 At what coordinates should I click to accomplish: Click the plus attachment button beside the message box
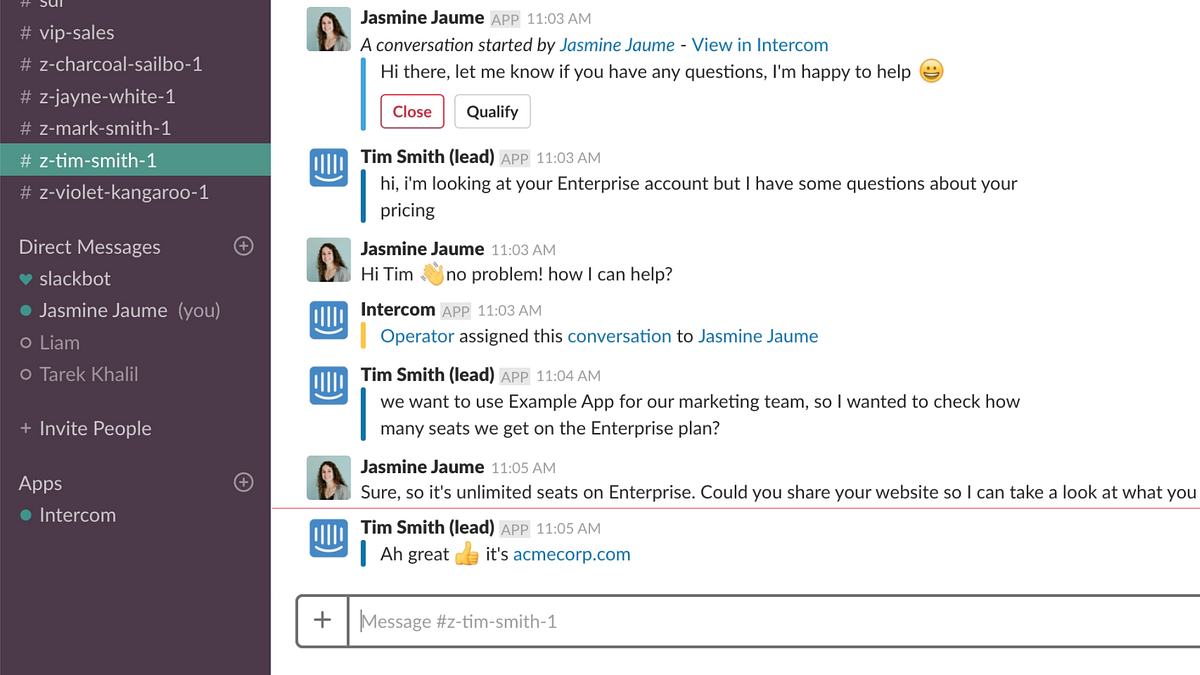(x=322, y=620)
